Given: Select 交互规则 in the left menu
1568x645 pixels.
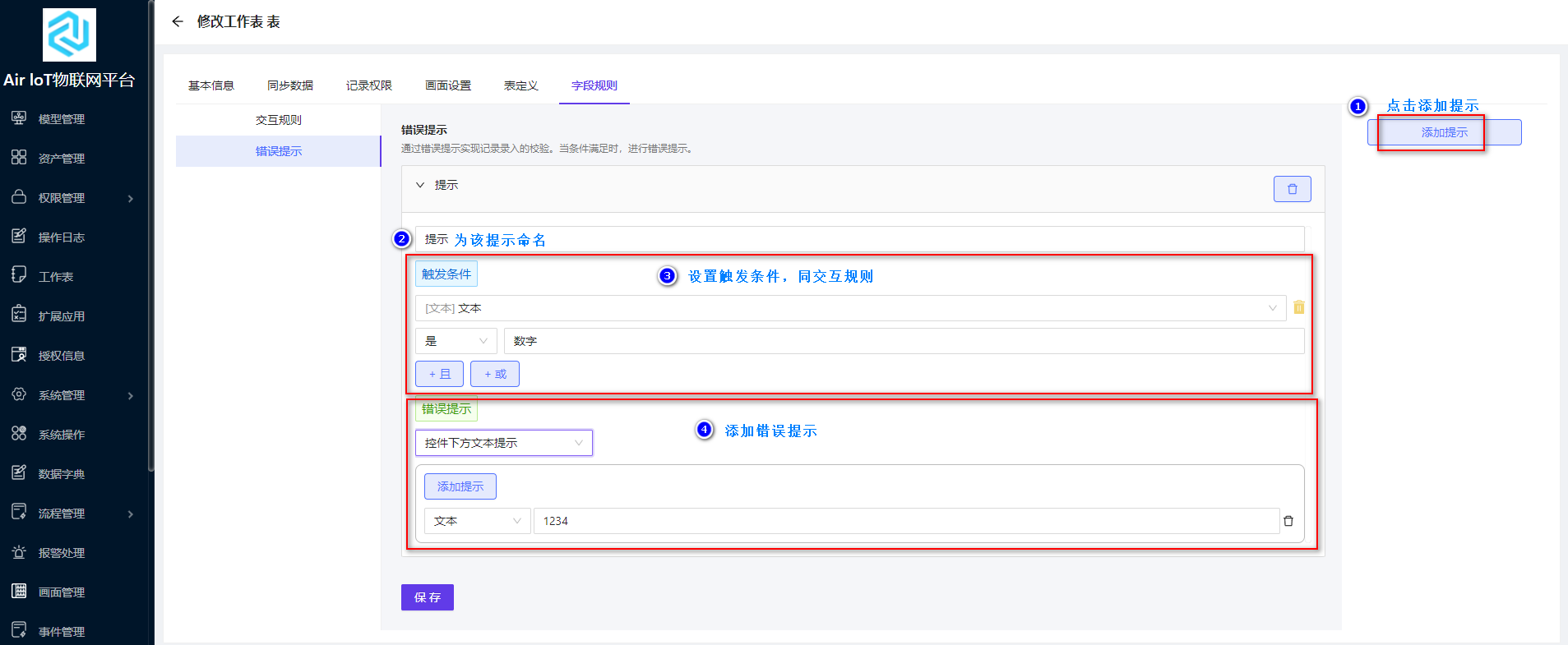Looking at the screenshot, I should (278, 120).
